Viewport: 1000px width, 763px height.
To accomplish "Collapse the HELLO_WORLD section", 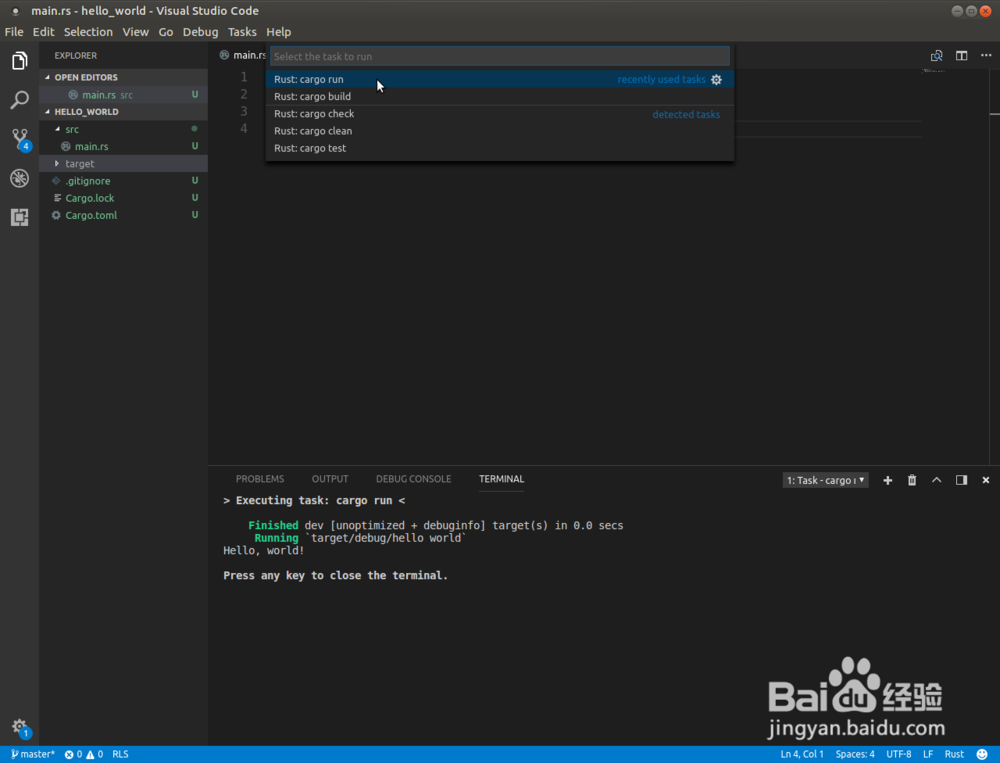I will 47,112.
